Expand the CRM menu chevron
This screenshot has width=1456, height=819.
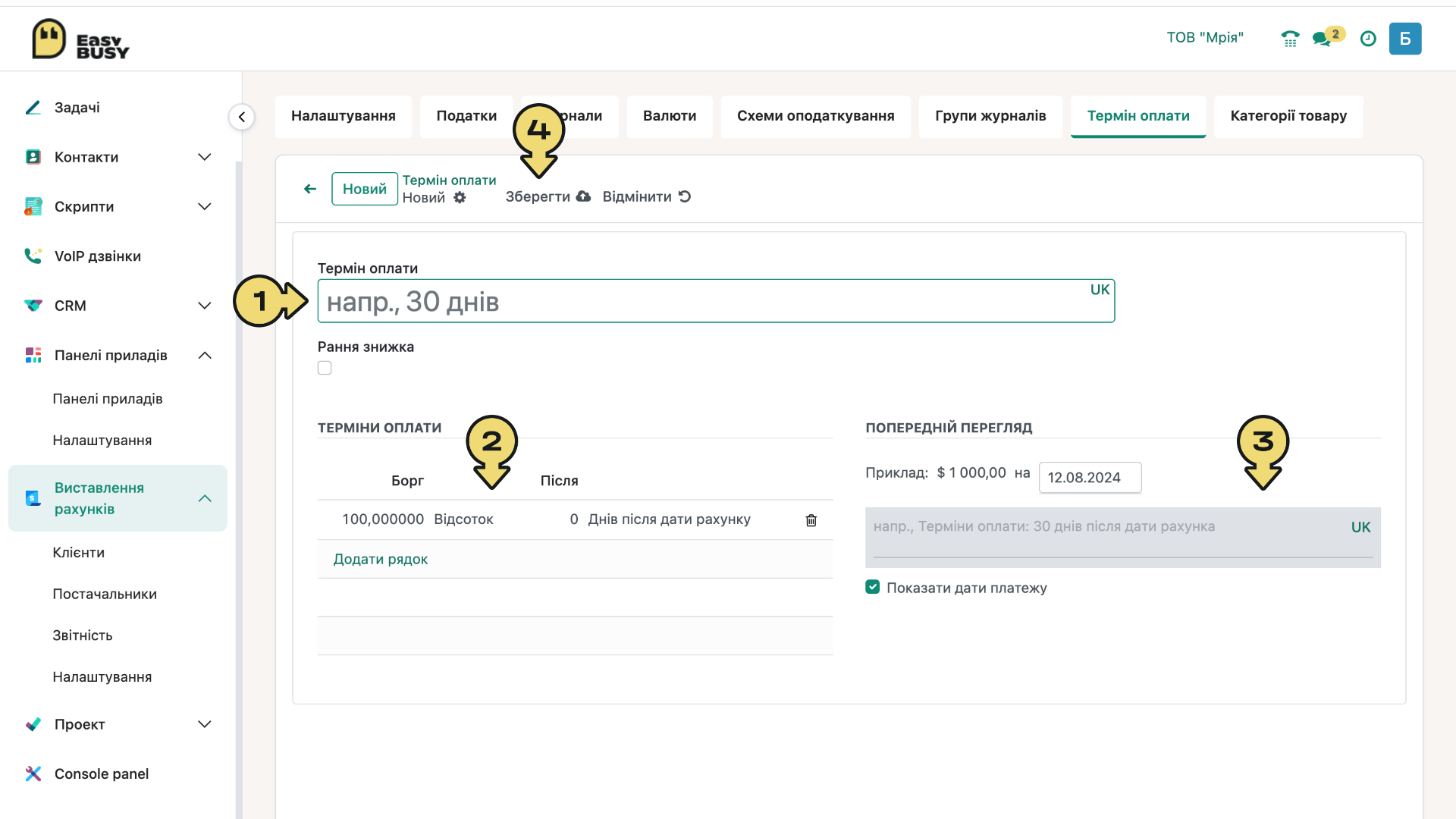coord(205,306)
